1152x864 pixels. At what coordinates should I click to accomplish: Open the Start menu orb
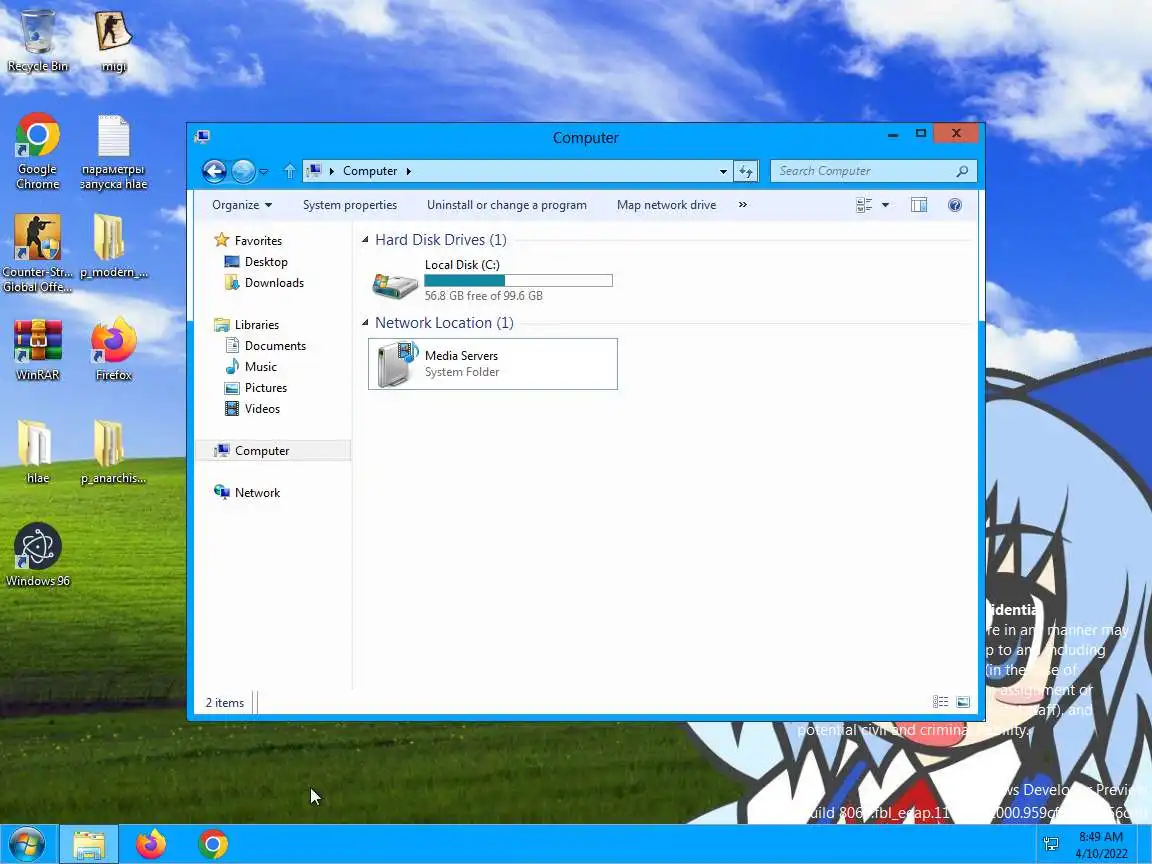click(26, 844)
